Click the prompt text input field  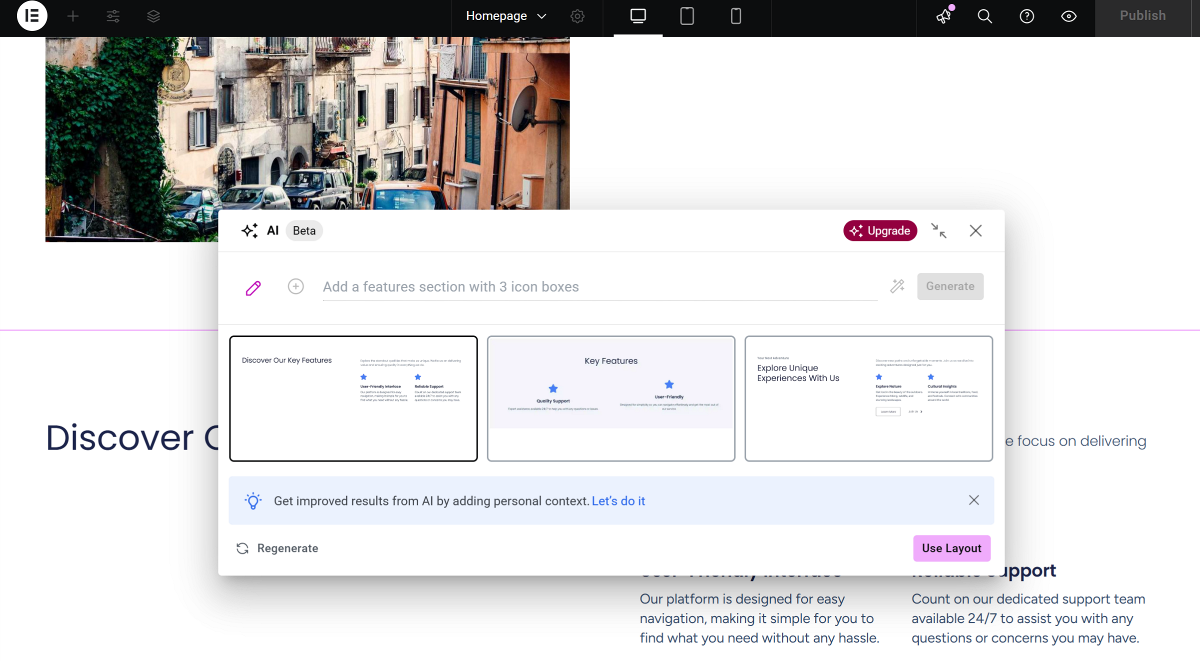[598, 287]
